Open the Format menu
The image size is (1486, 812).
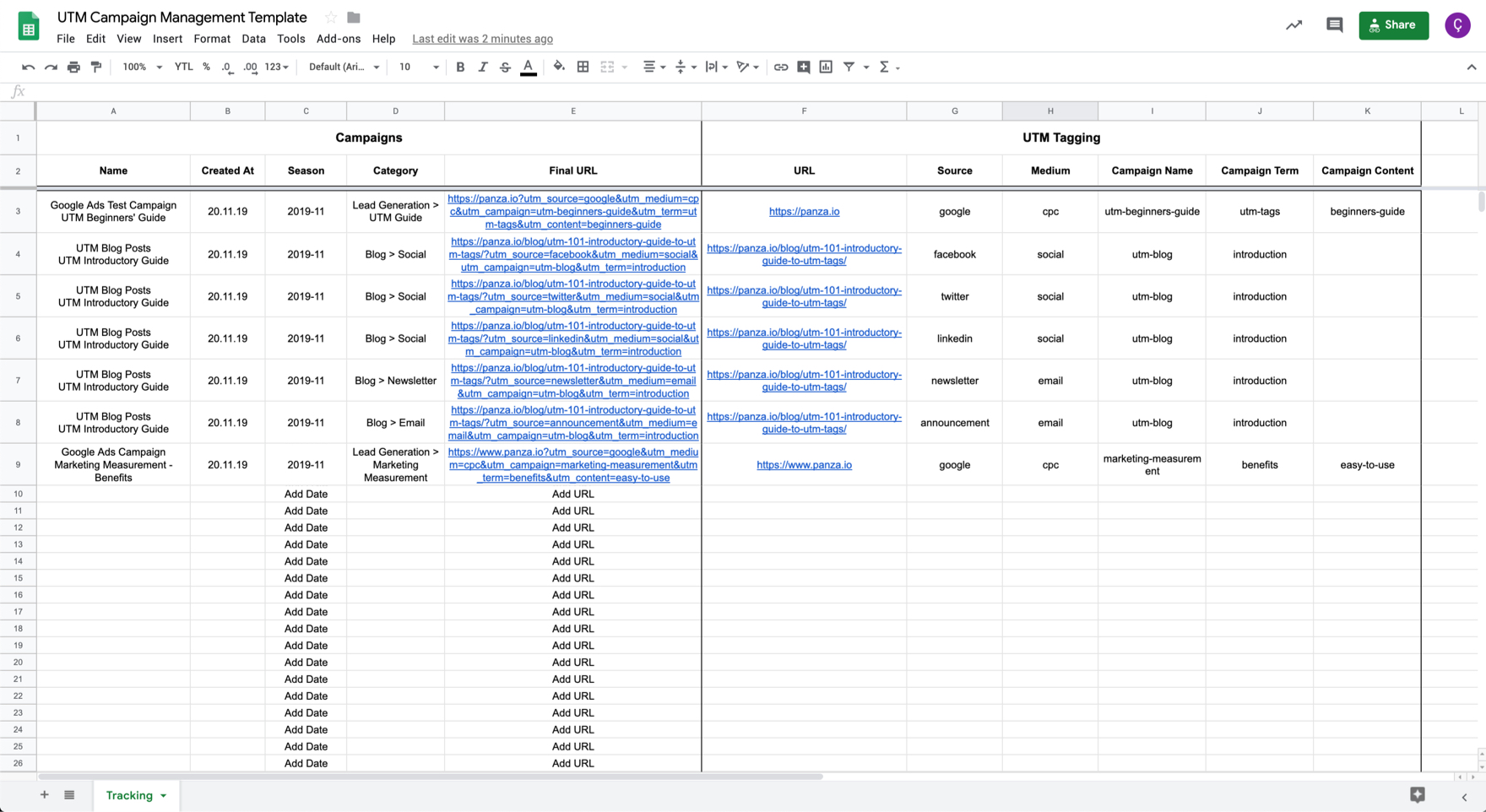pyautogui.click(x=212, y=39)
